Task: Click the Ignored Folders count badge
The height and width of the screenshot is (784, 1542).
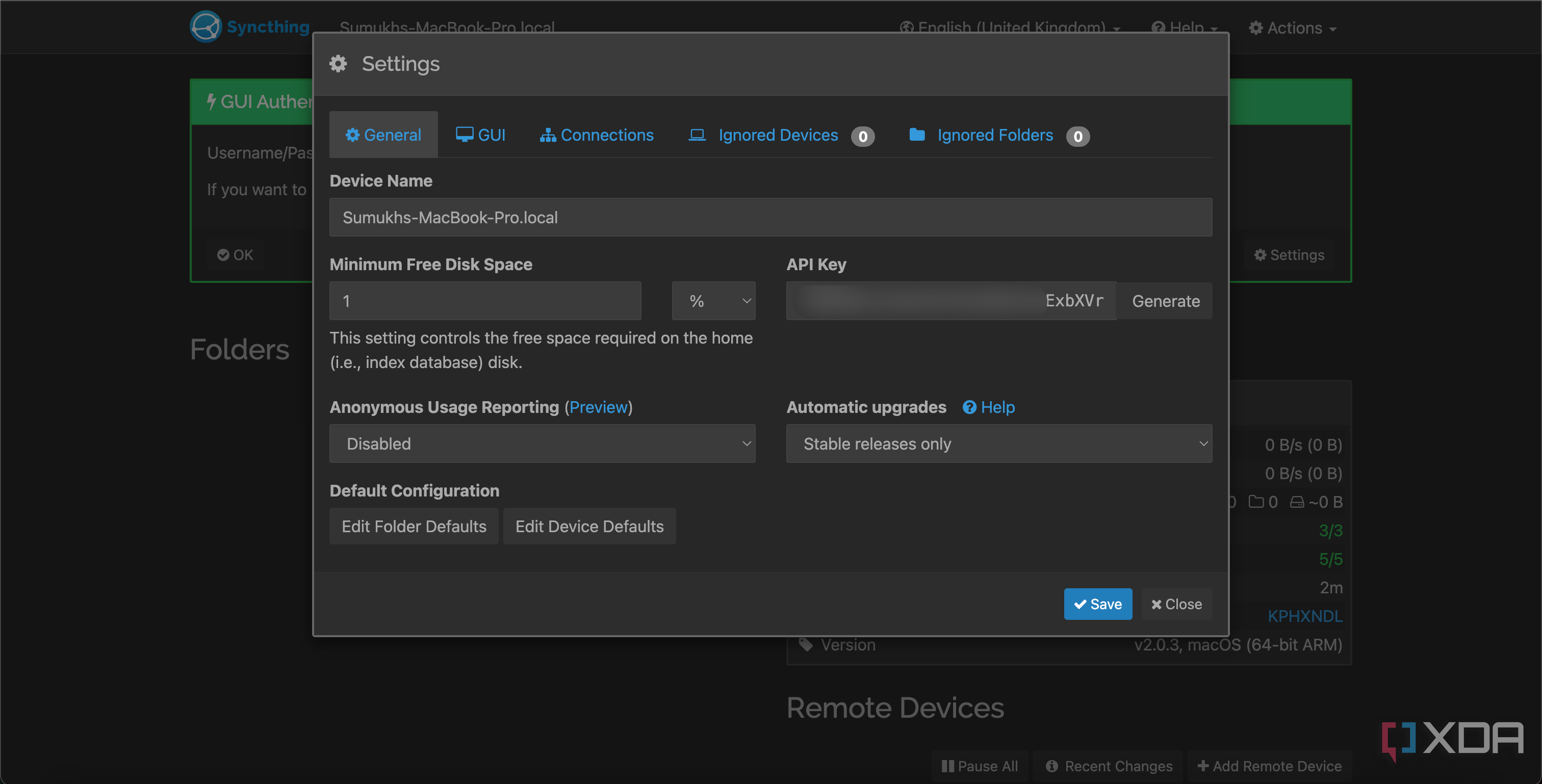Action: tap(1077, 137)
